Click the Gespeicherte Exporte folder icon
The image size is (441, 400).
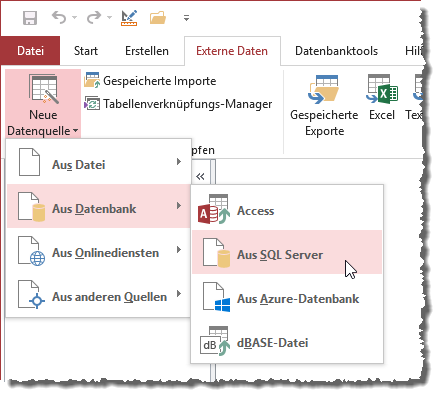(x=323, y=89)
